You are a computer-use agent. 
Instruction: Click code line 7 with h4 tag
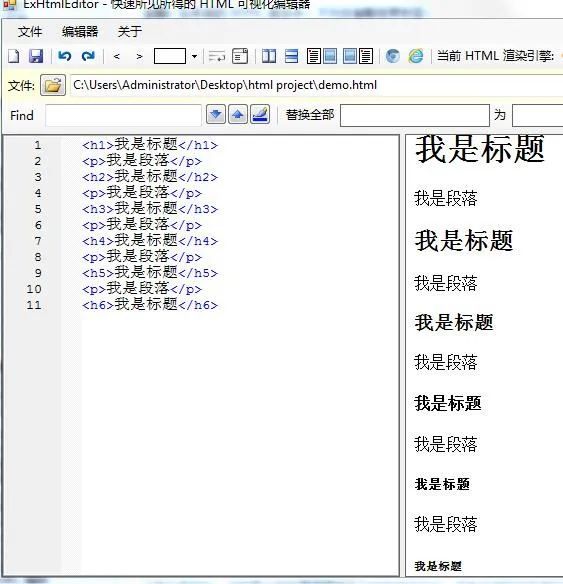pyautogui.click(x=150, y=241)
